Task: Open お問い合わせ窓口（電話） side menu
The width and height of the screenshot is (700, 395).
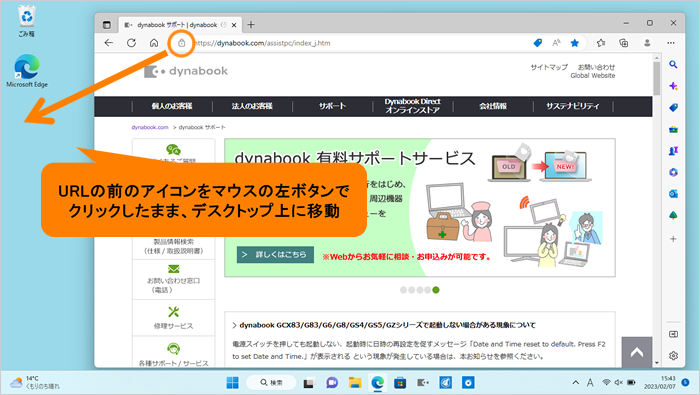Action: pos(173,279)
